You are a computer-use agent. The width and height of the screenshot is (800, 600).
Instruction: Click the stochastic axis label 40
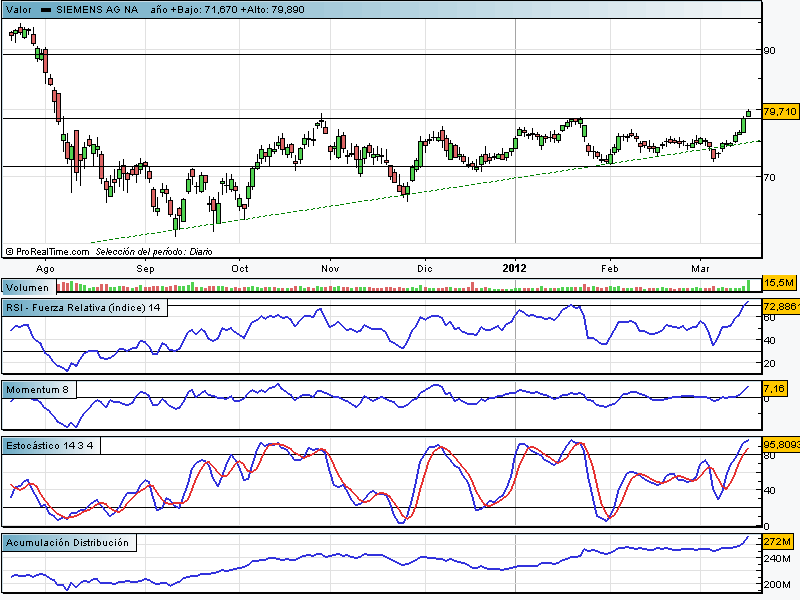(769, 491)
